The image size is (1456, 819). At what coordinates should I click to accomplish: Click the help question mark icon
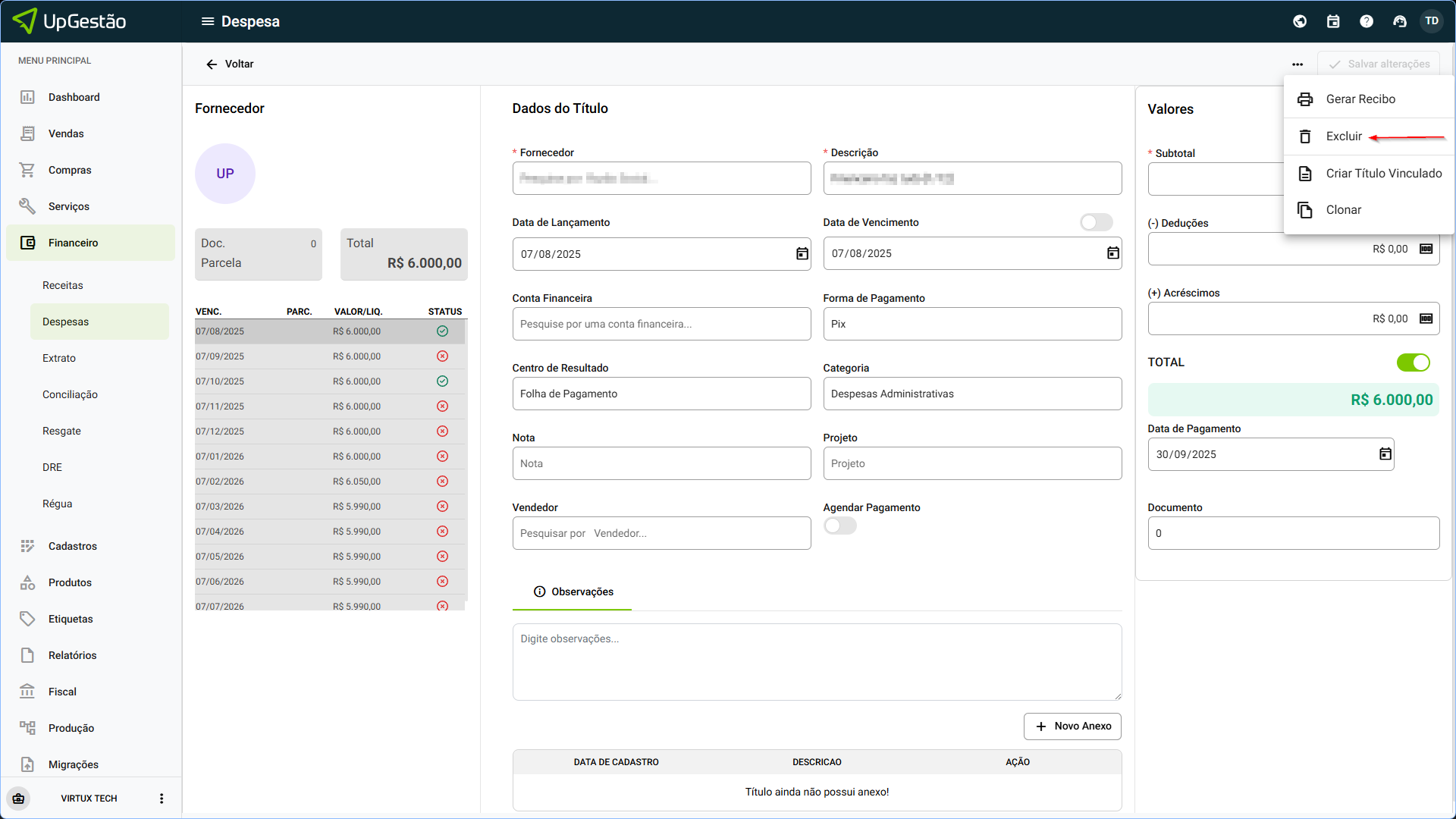[1367, 21]
